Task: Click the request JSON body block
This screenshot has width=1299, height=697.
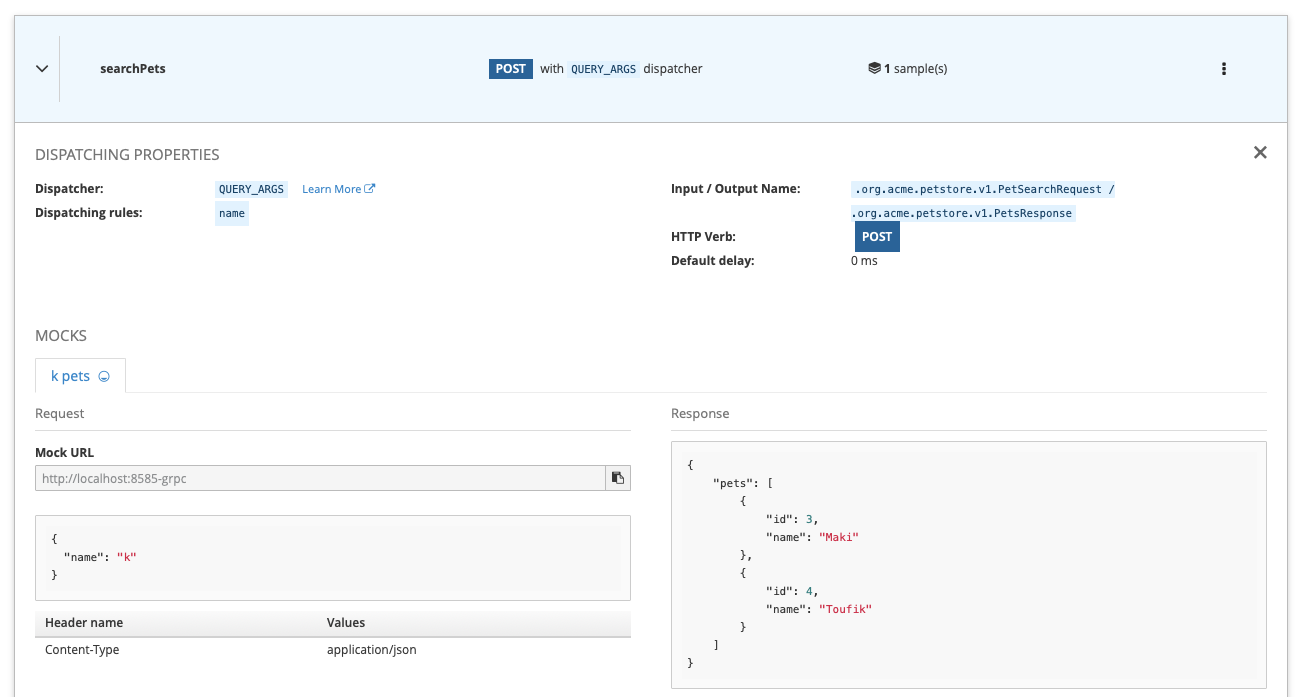Action: pyautogui.click(x=332, y=557)
